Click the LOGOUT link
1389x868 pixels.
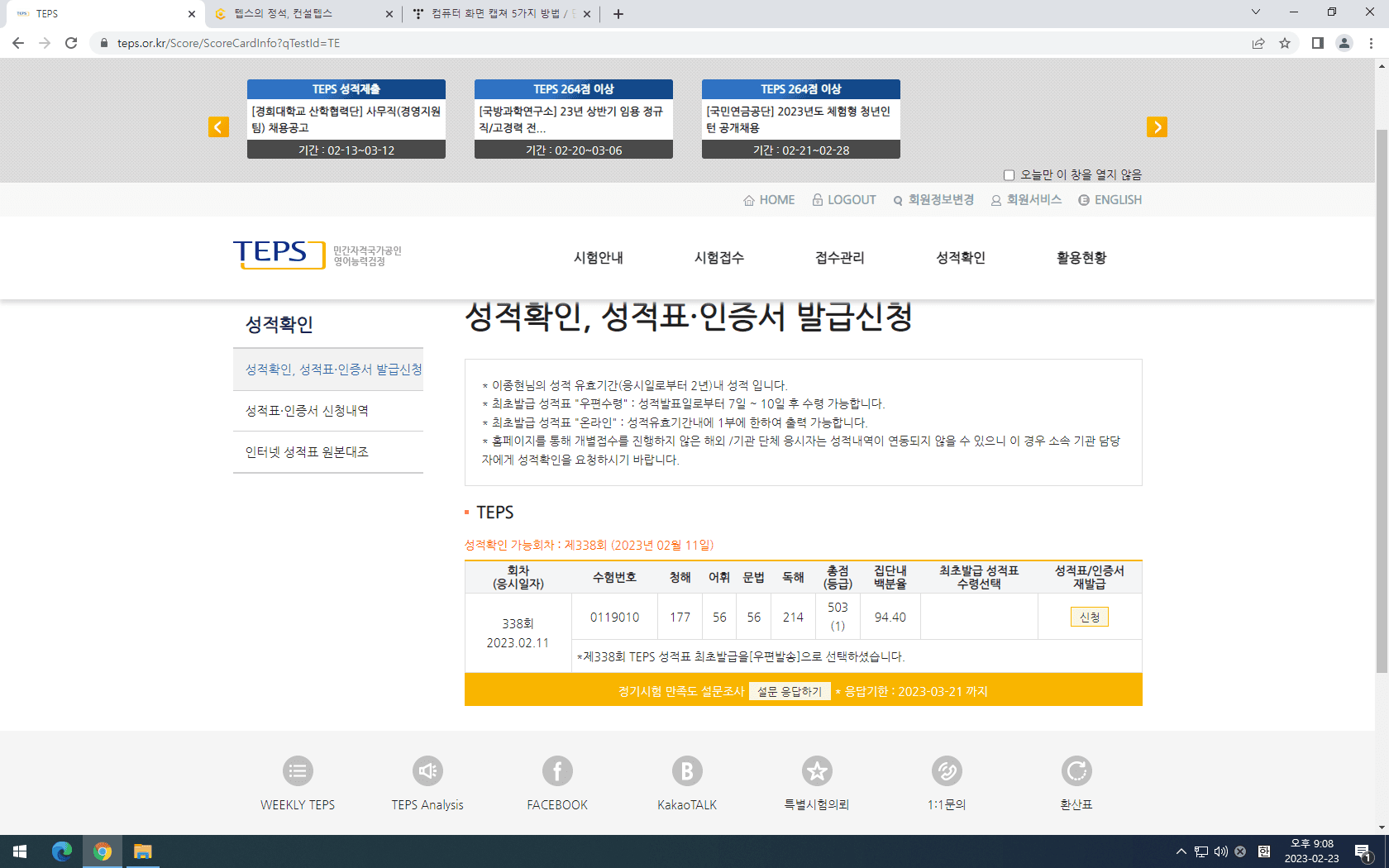[x=844, y=200]
